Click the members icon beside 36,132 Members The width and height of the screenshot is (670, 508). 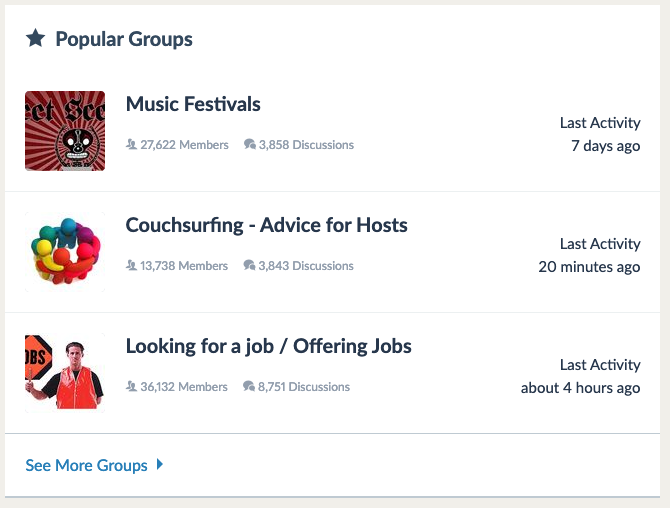tap(131, 386)
